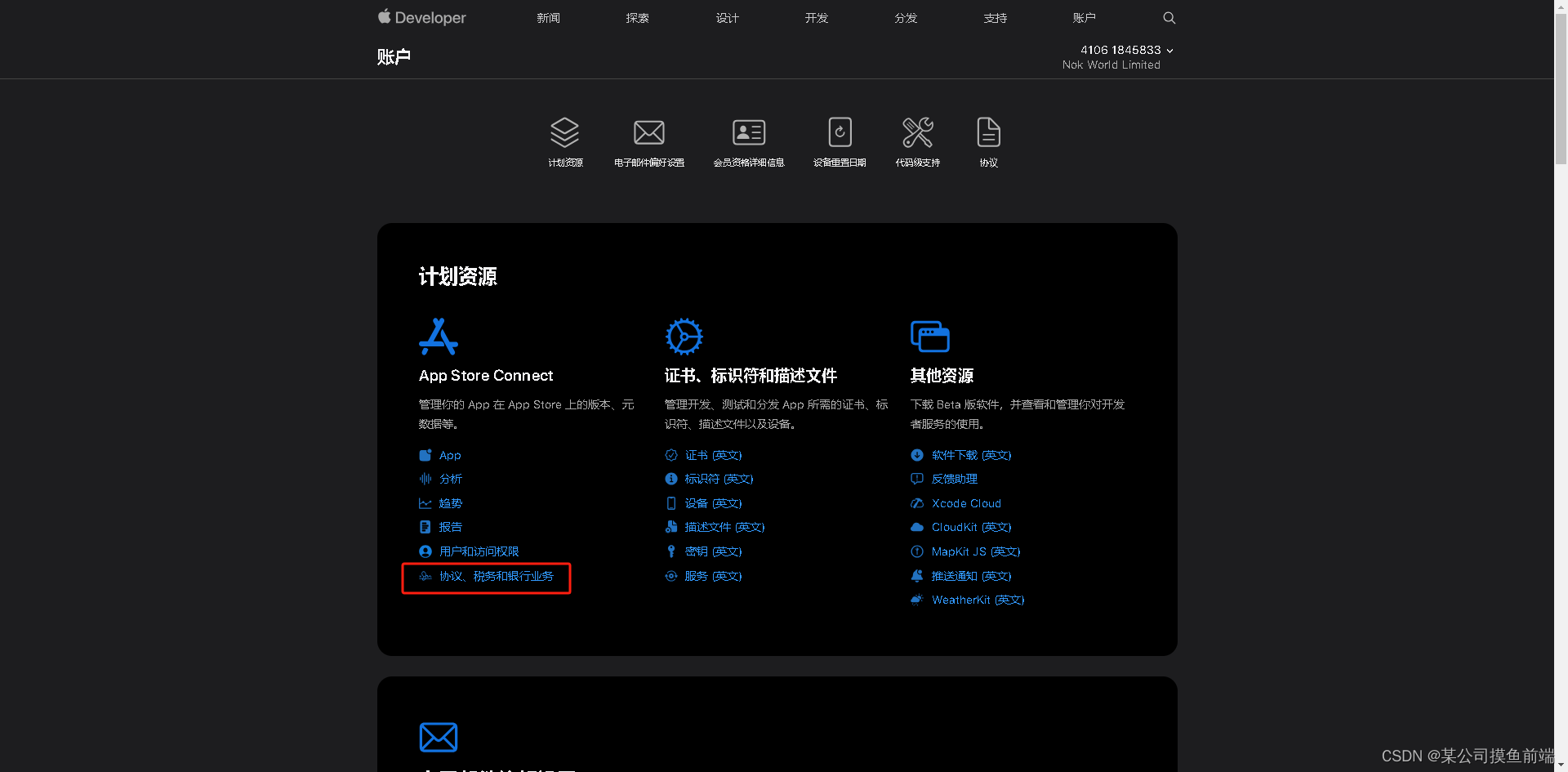Image resolution: width=1568 pixels, height=772 pixels.
Task: Click the info icon beside 标识符
Action: pyautogui.click(x=671, y=479)
